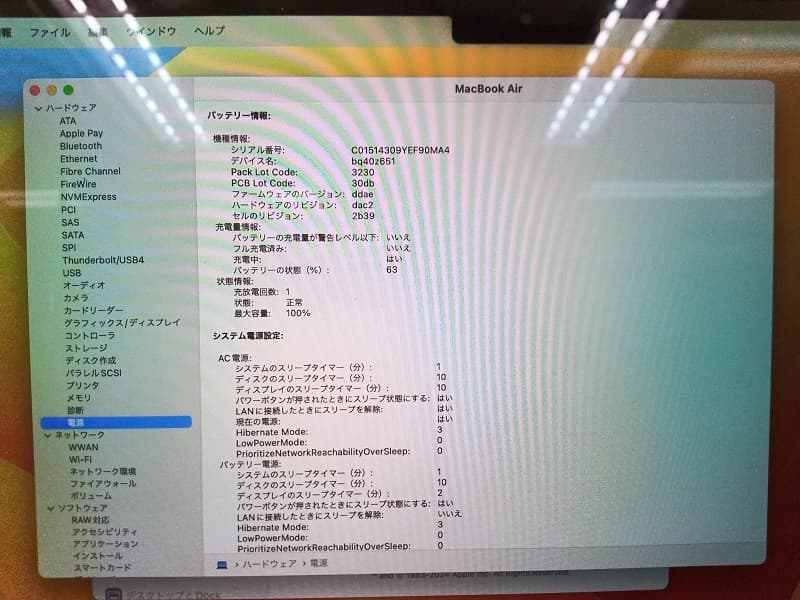This screenshot has width=800, height=600.
Task: Collapse the ハードウェア section
Action: (38, 109)
